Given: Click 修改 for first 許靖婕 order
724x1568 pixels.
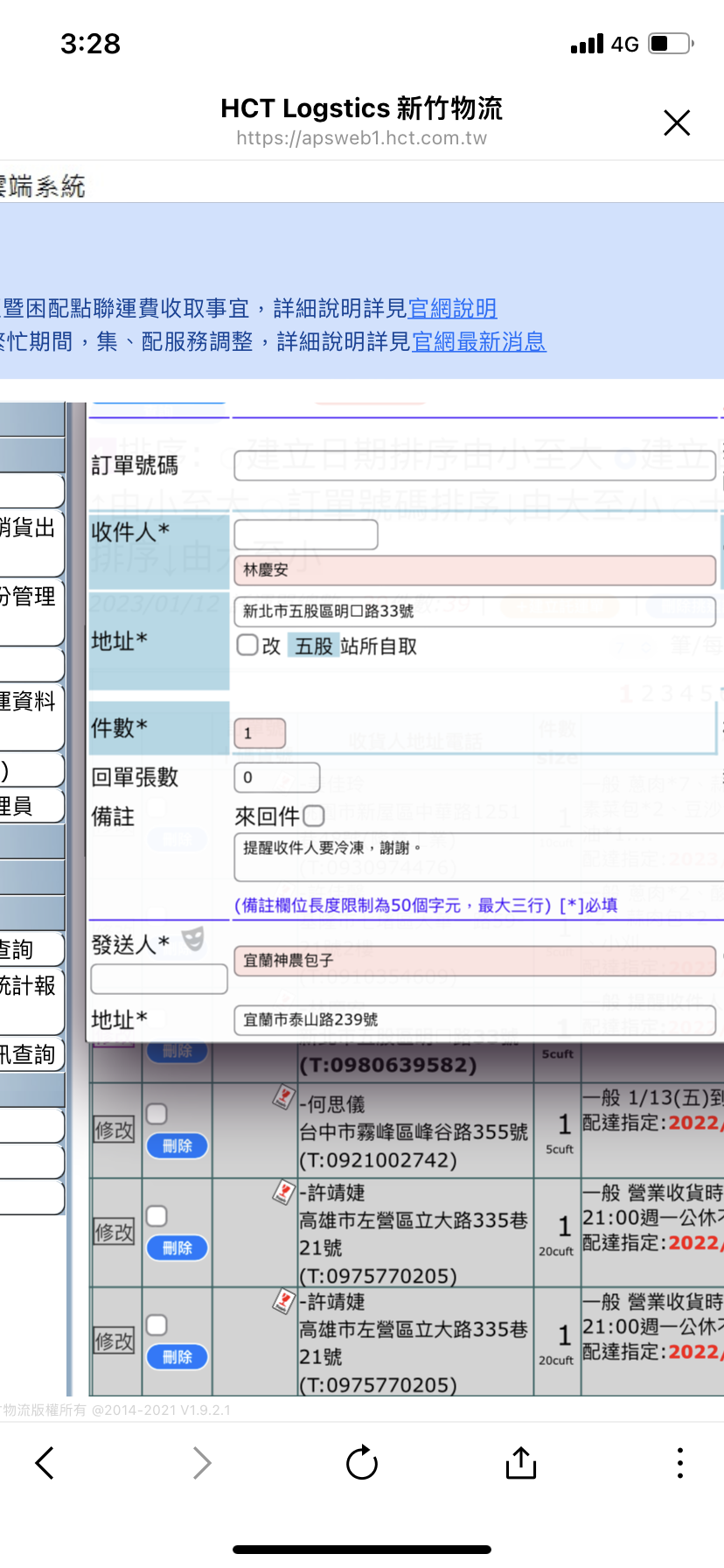Looking at the screenshot, I should pyautogui.click(x=115, y=1233).
